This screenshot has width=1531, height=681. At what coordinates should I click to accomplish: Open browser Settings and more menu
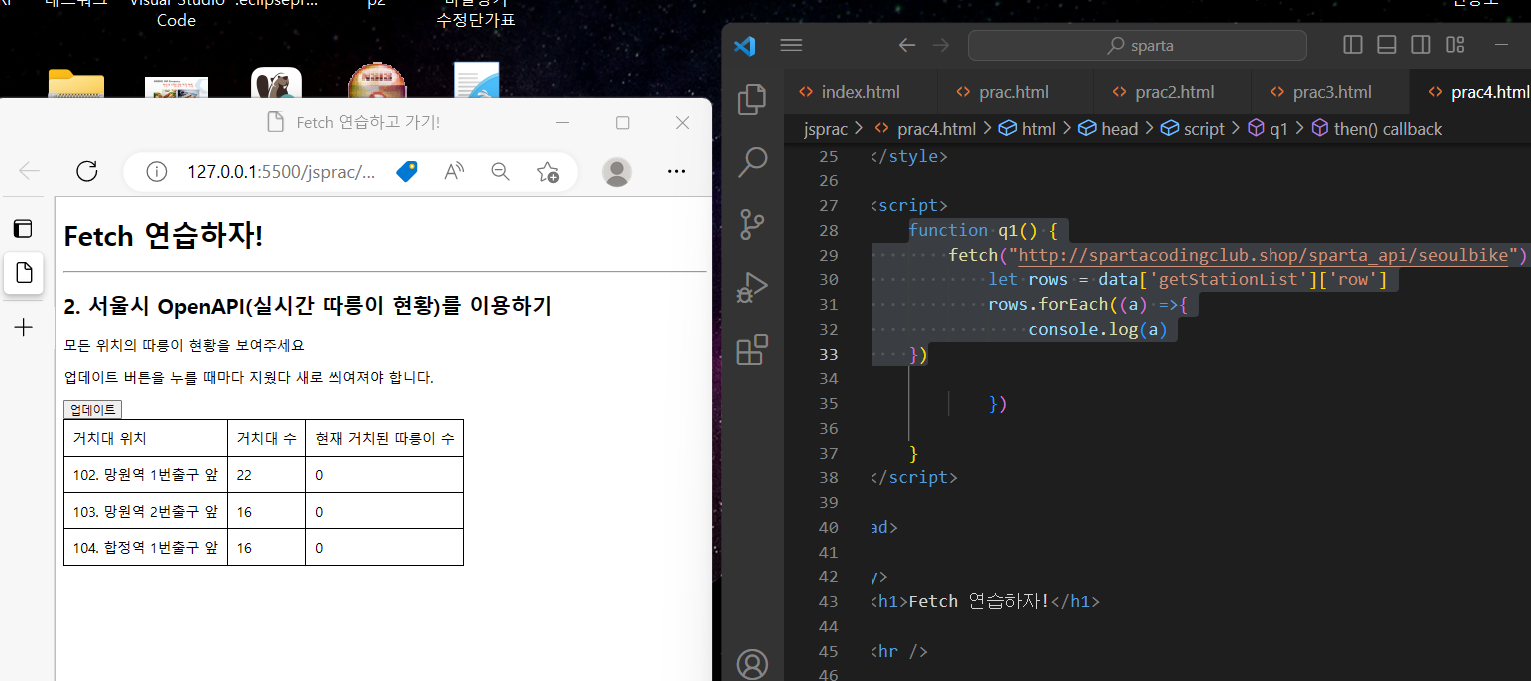coord(676,172)
